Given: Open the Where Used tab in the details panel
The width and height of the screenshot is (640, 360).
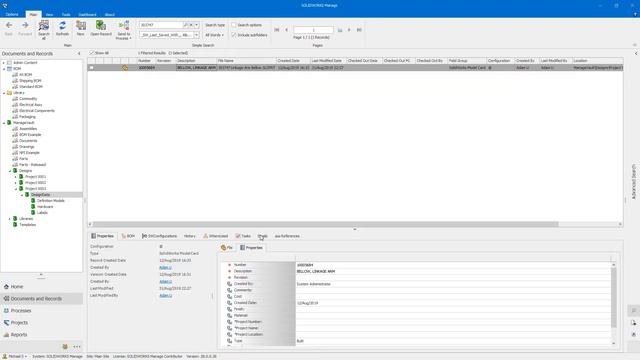Looking at the screenshot, I should point(216,236).
